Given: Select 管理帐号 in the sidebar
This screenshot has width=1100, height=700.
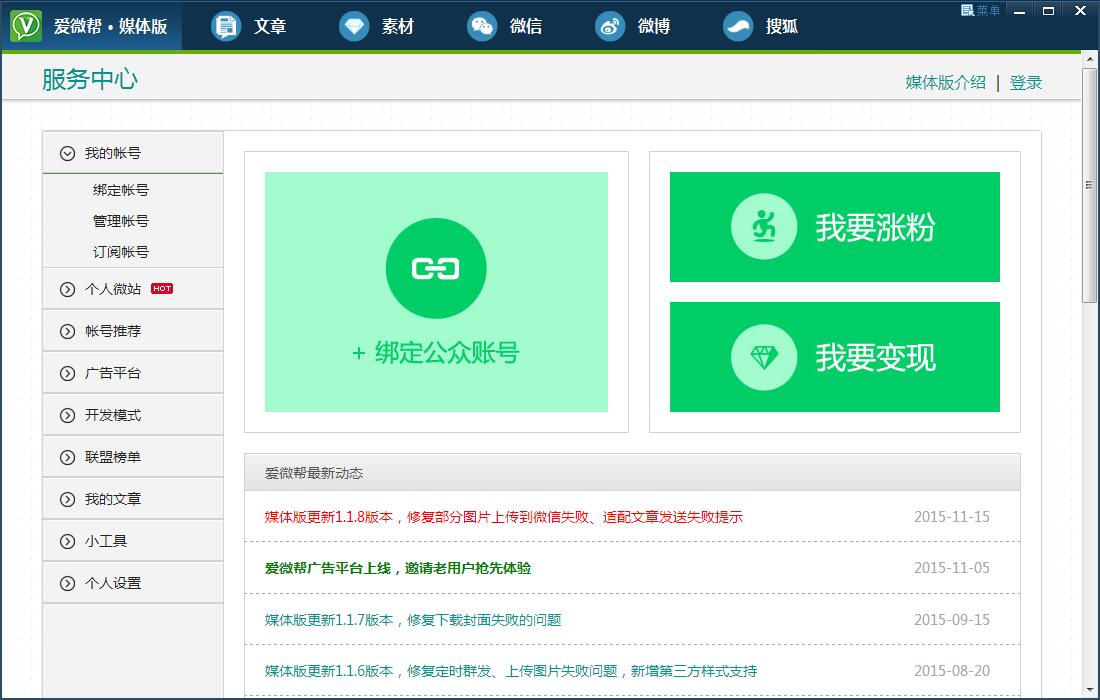Looking at the screenshot, I should (x=121, y=221).
